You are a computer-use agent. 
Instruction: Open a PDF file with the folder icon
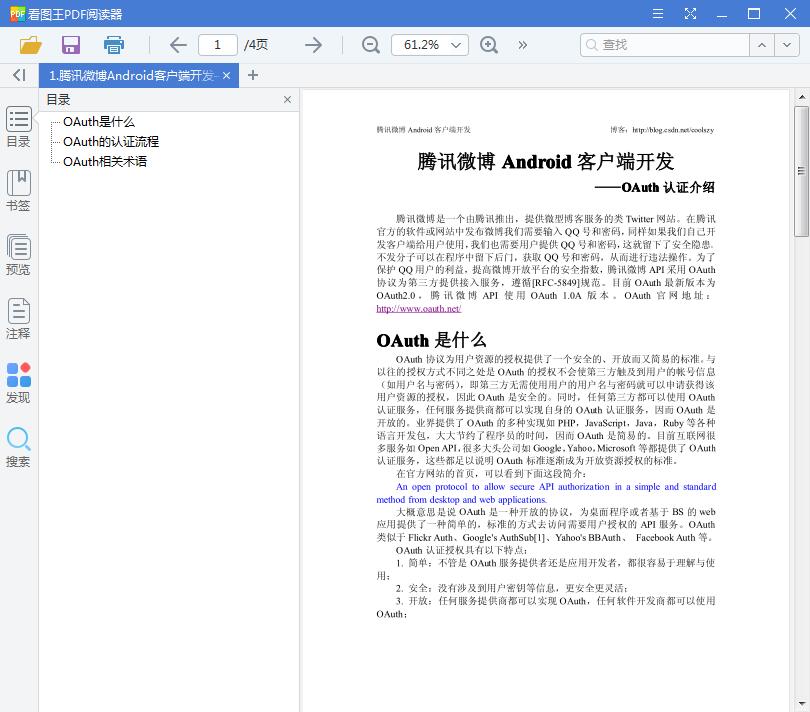click(x=29, y=45)
